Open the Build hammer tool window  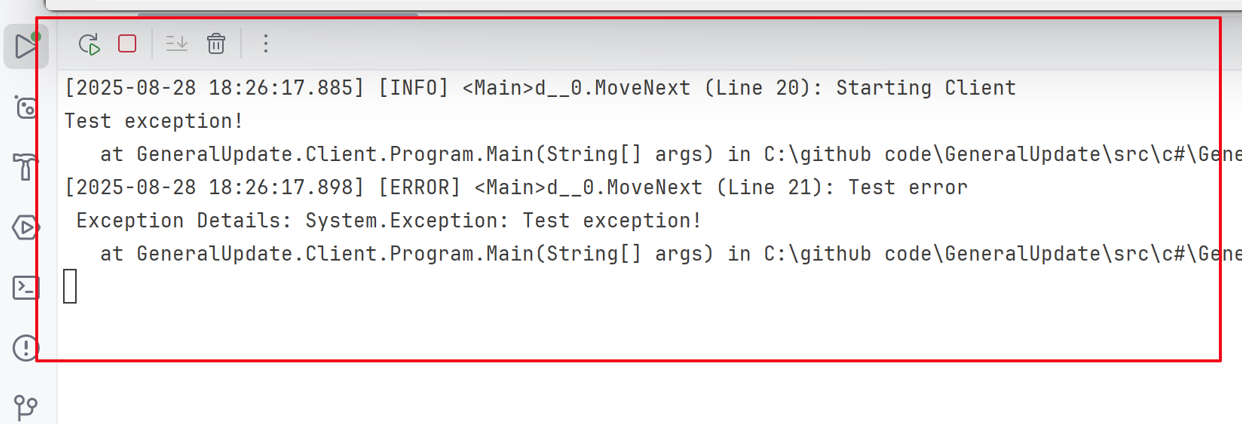click(x=26, y=167)
